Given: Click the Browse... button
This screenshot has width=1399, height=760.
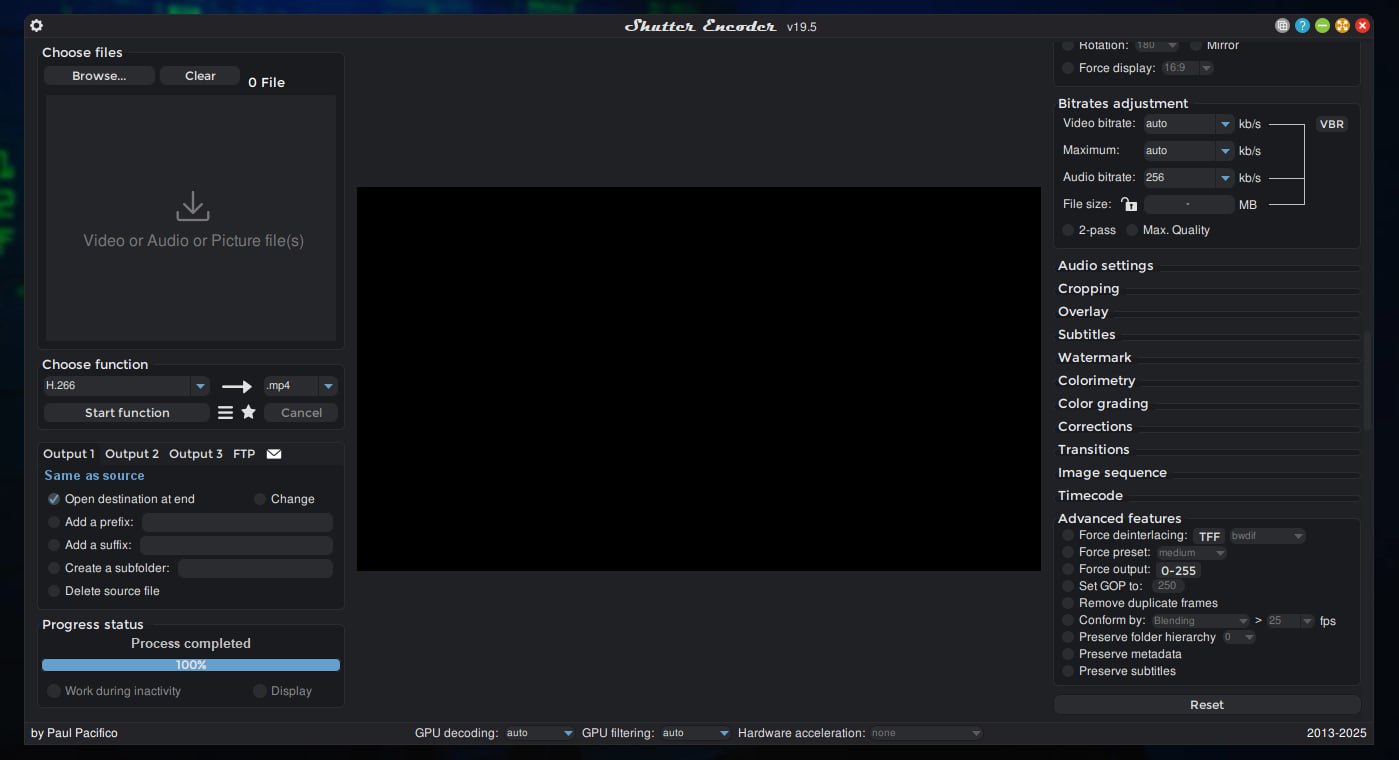Looking at the screenshot, I should coord(99,76).
